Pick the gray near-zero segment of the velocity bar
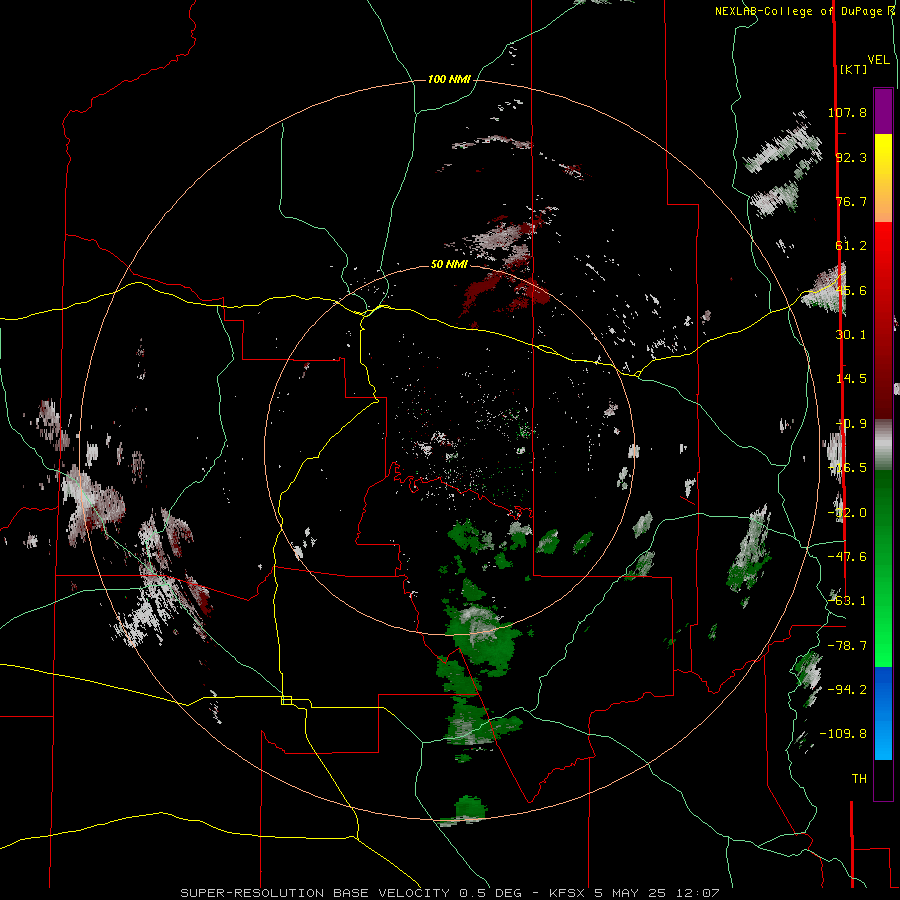Image resolution: width=900 pixels, height=900 pixels. coord(883,445)
